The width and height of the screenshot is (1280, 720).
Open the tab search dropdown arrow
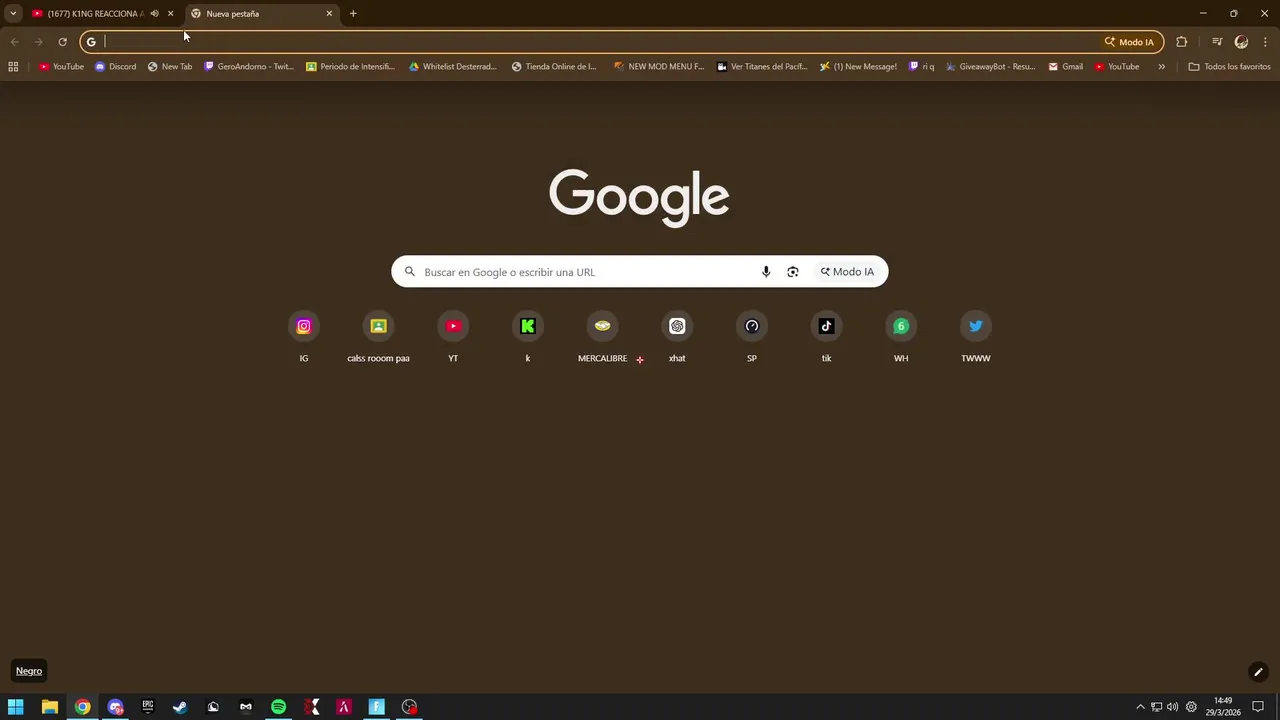point(13,13)
